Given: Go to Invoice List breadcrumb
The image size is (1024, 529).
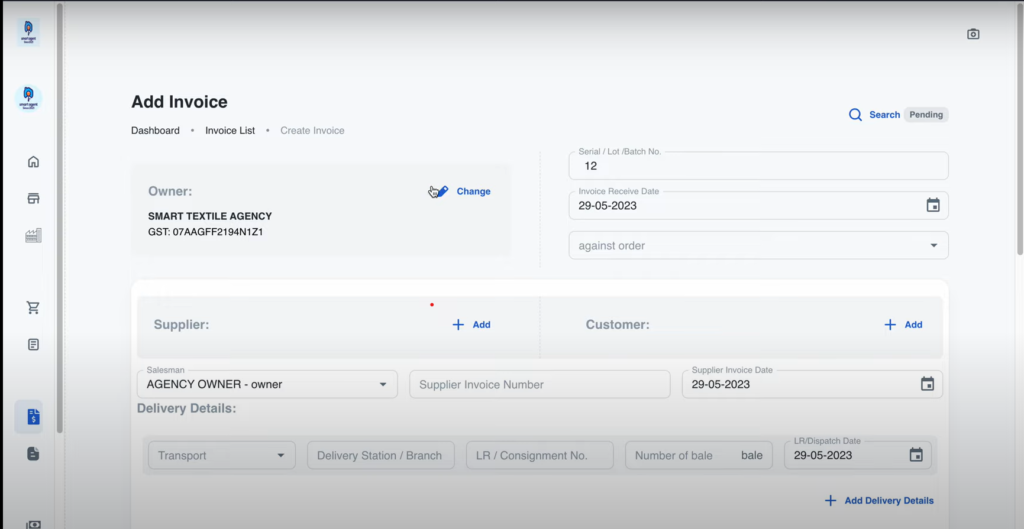Looking at the screenshot, I should tap(230, 131).
